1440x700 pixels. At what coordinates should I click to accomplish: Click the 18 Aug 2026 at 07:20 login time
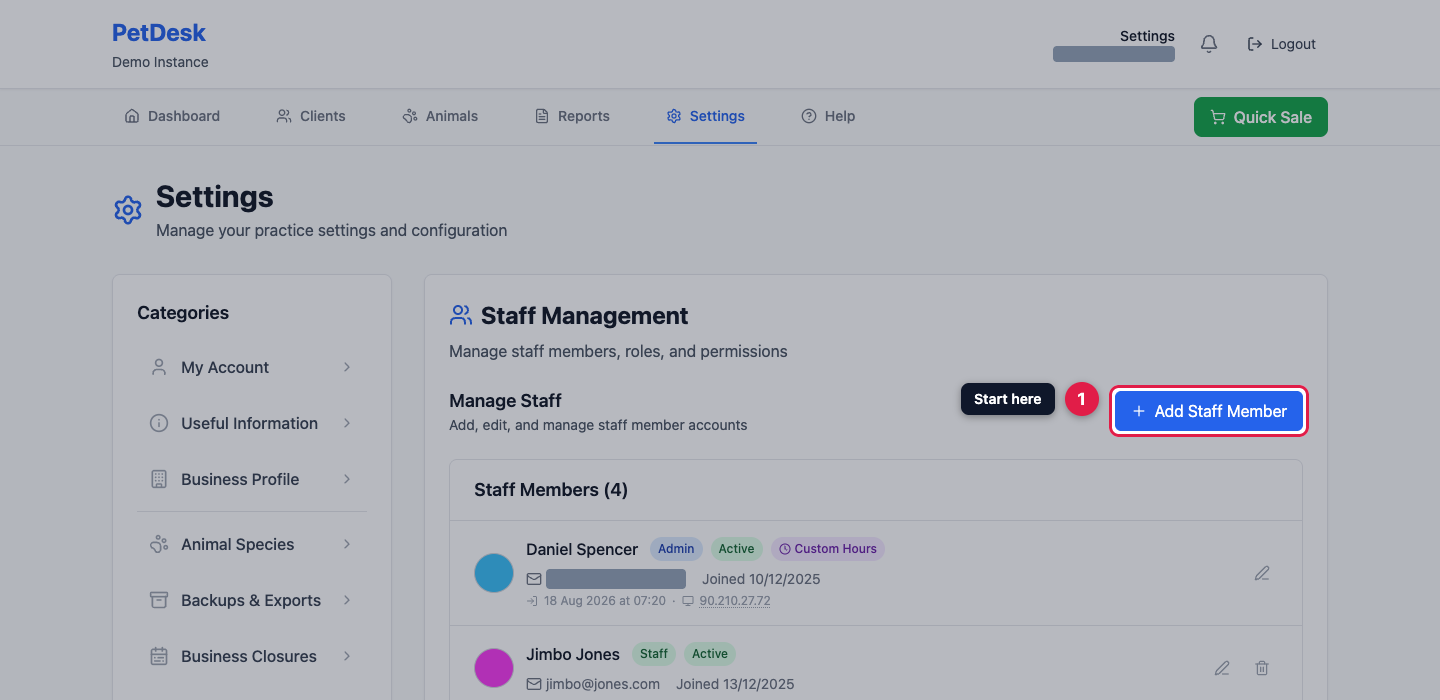tap(605, 601)
